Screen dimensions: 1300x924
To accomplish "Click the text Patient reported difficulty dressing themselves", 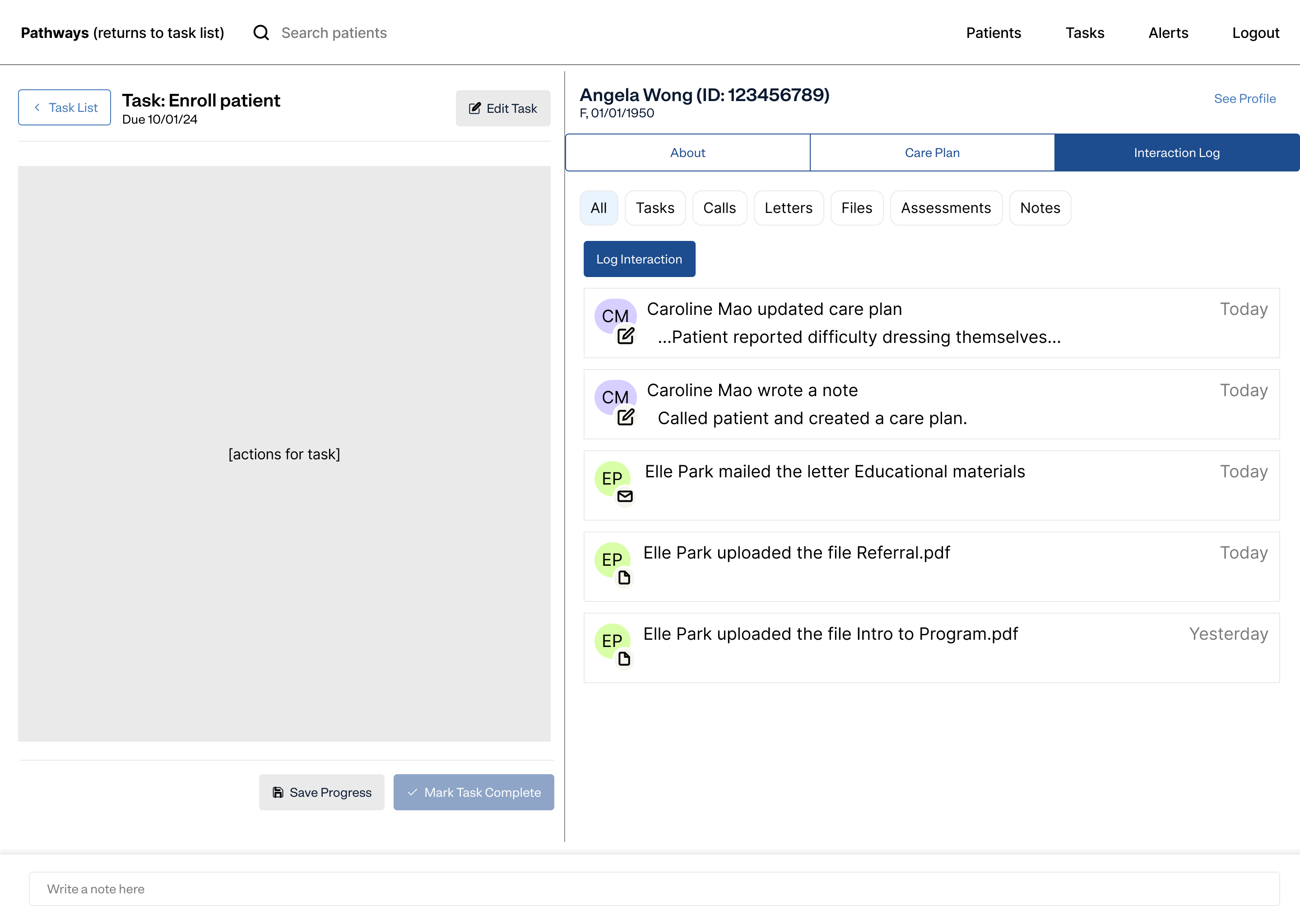I will (859, 337).
